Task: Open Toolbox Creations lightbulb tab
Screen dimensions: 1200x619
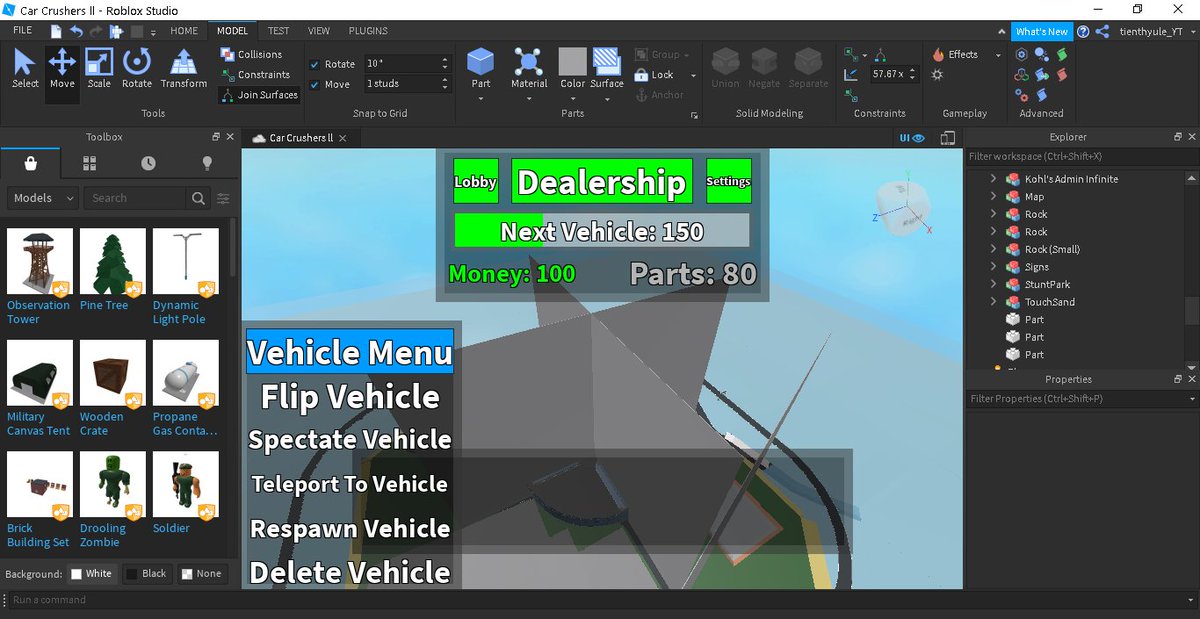Action: 207,163
